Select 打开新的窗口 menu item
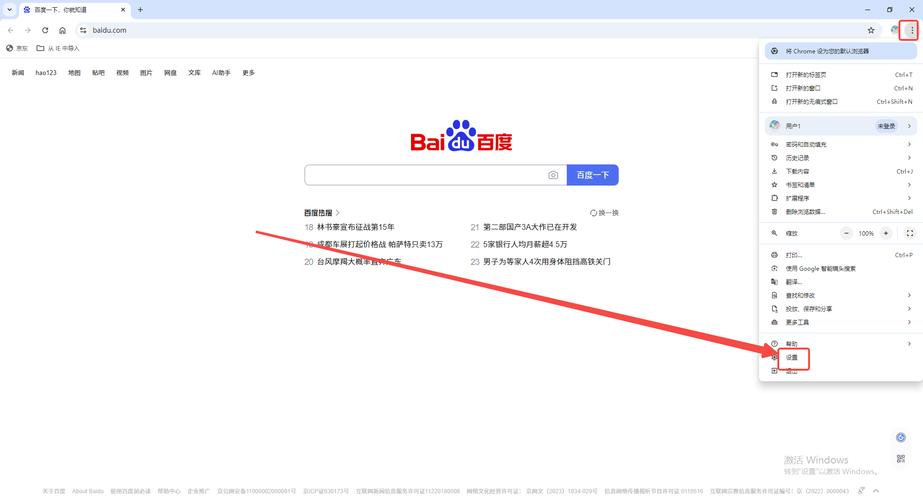Viewport: 923px width, 500px height. point(841,88)
